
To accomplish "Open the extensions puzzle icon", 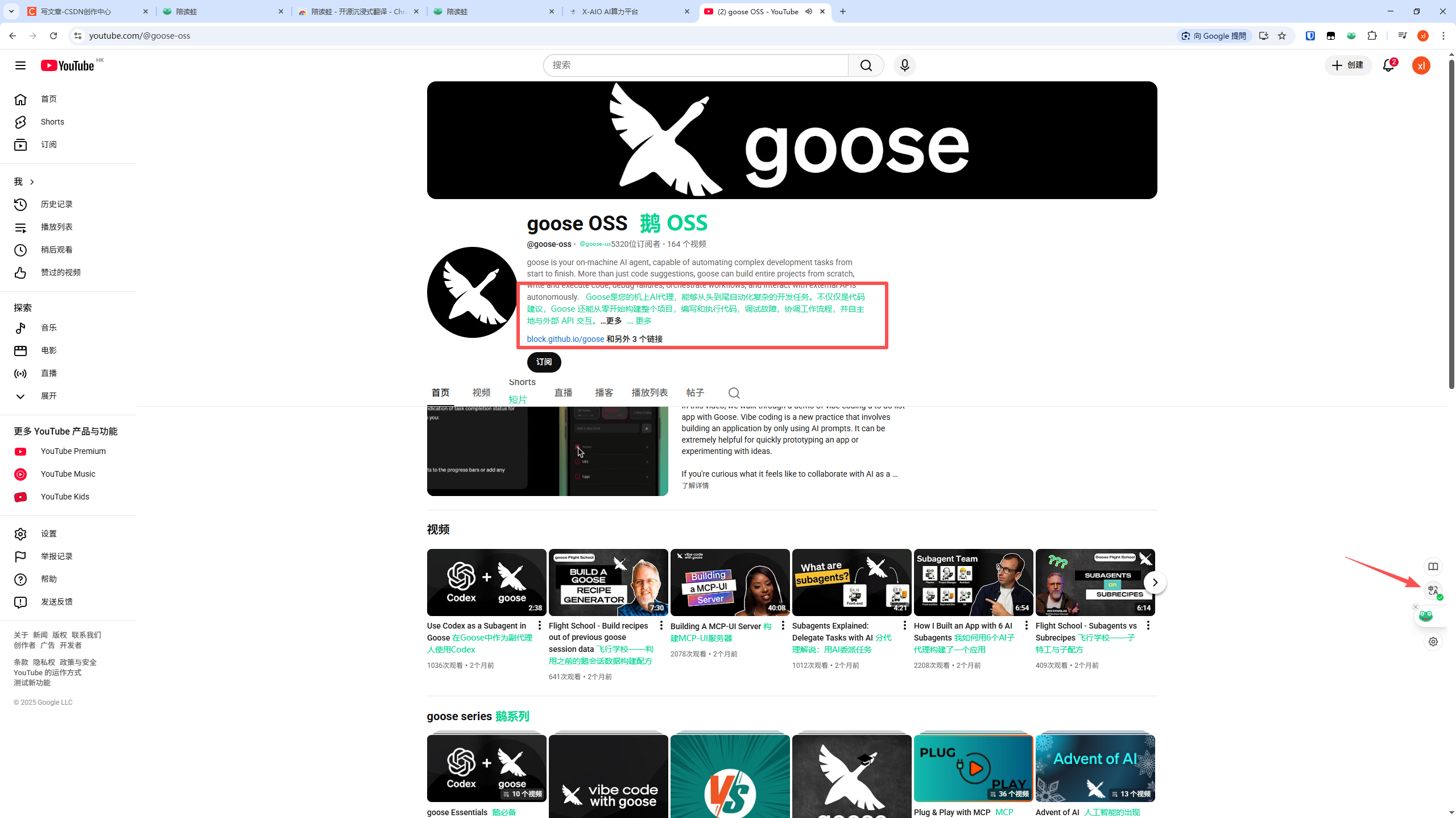I will [x=1372, y=36].
